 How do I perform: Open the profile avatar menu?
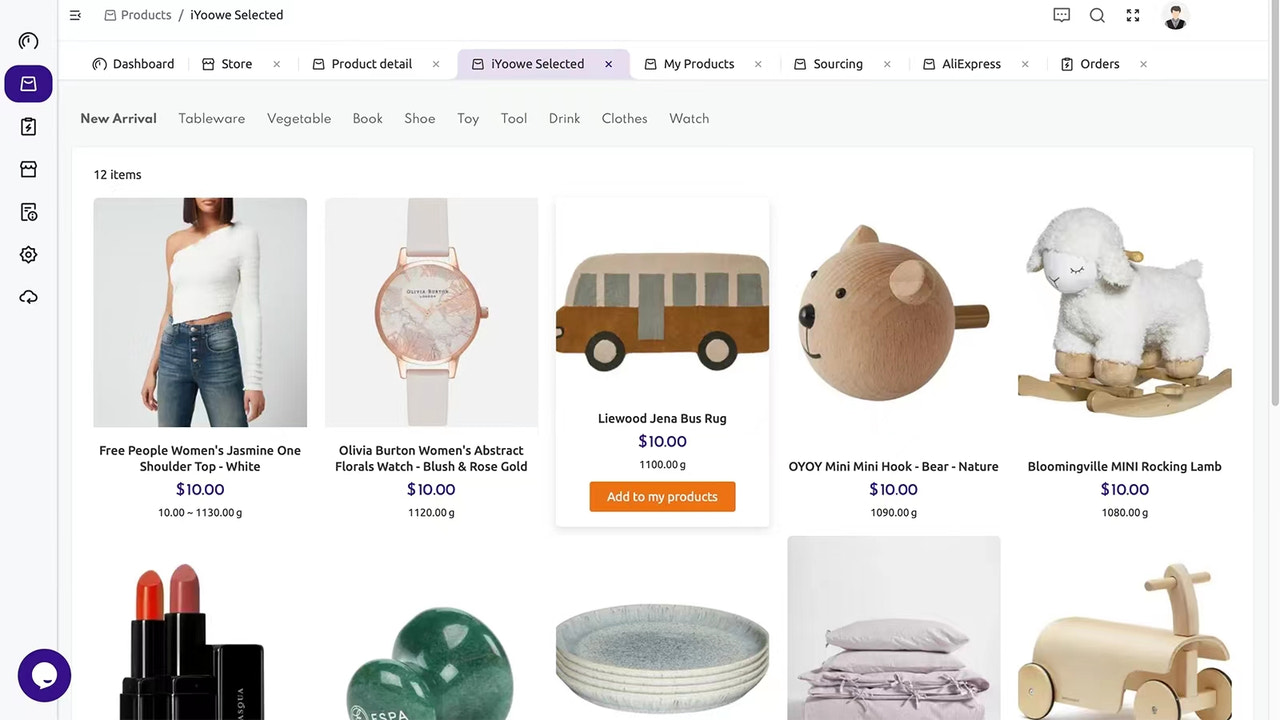click(1175, 17)
